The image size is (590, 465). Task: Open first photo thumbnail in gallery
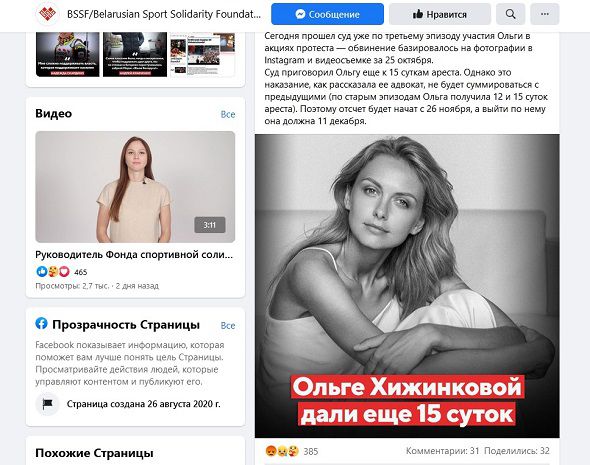[68, 55]
